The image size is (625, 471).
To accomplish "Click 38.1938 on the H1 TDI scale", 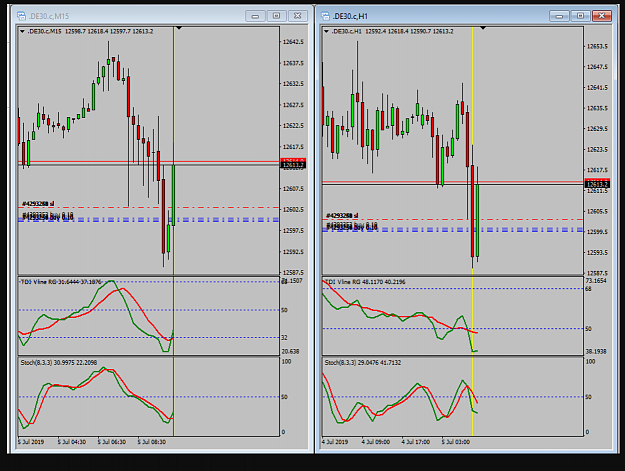I will [596, 351].
